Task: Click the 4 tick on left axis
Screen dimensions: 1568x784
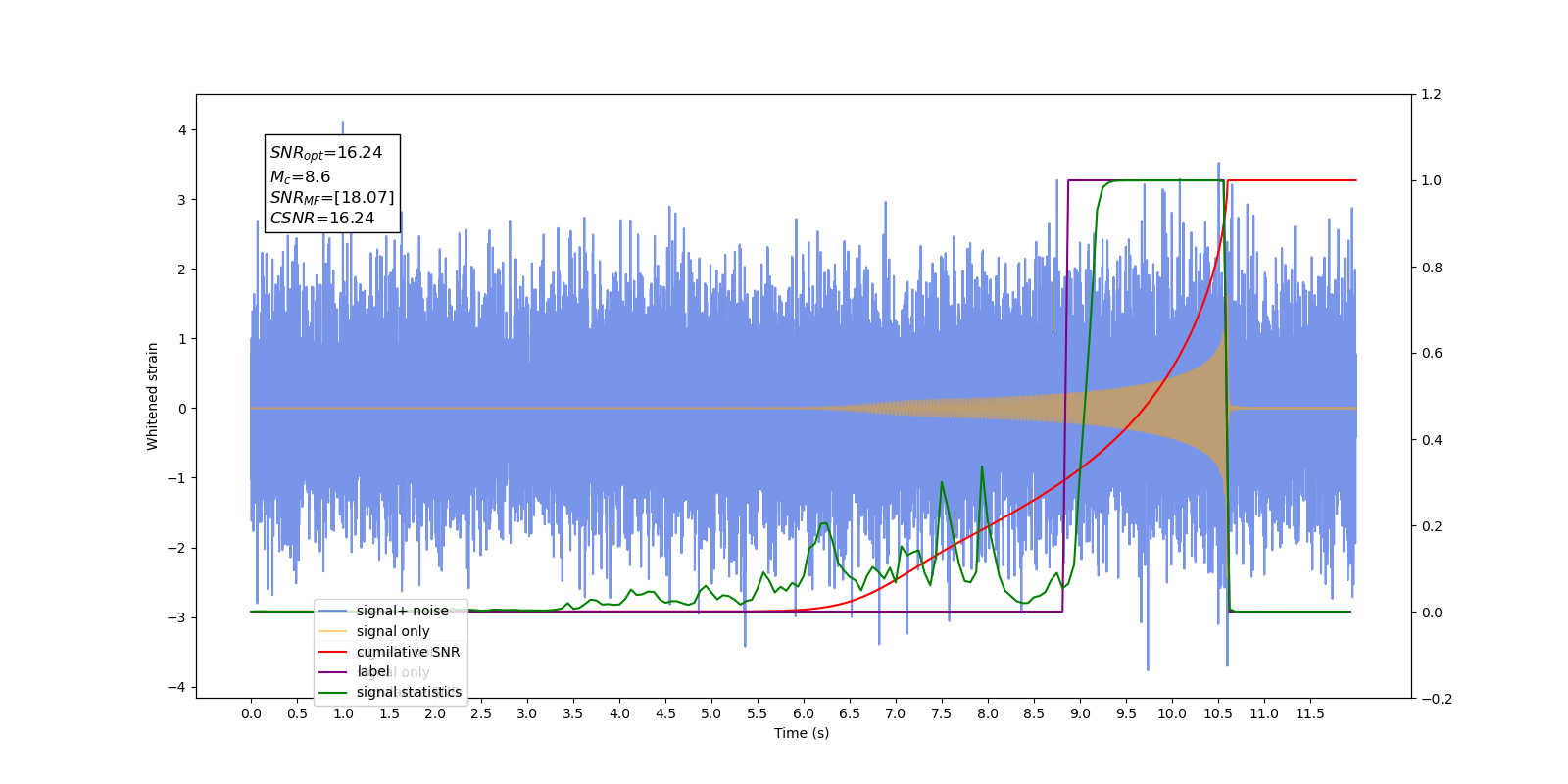Action: point(181,130)
